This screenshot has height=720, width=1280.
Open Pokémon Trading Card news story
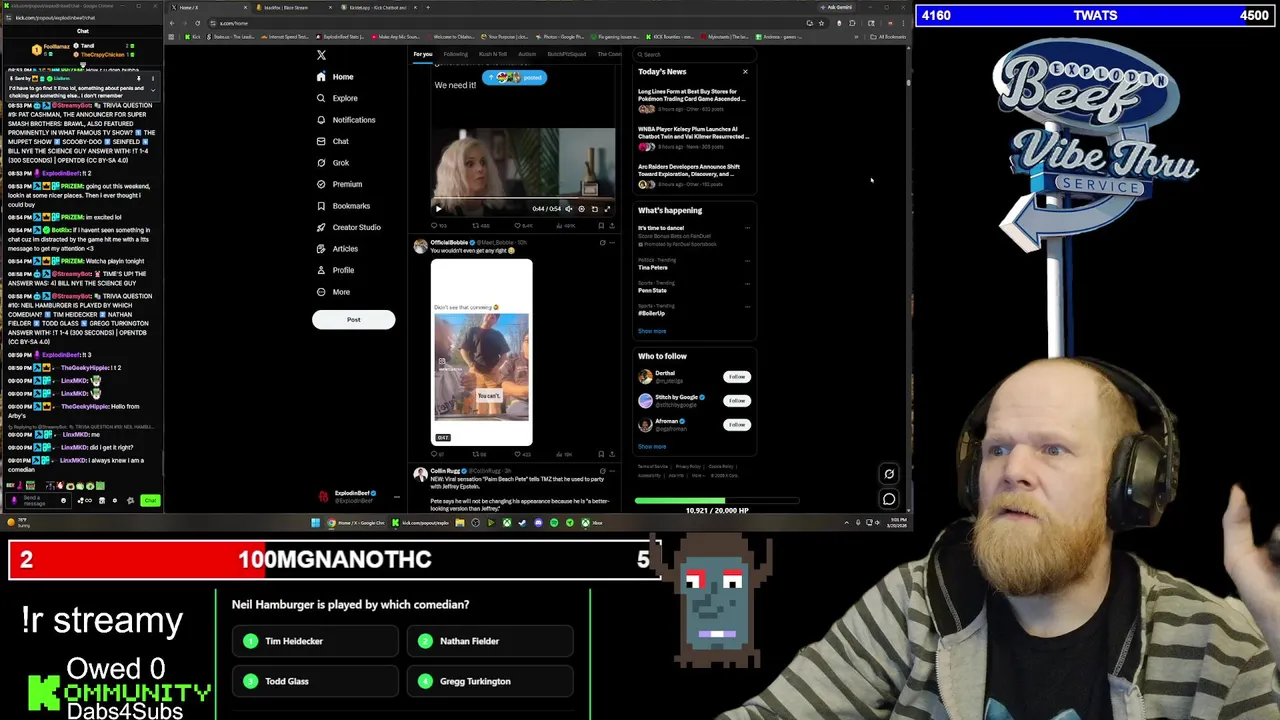pyautogui.click(x=693, y=99)
